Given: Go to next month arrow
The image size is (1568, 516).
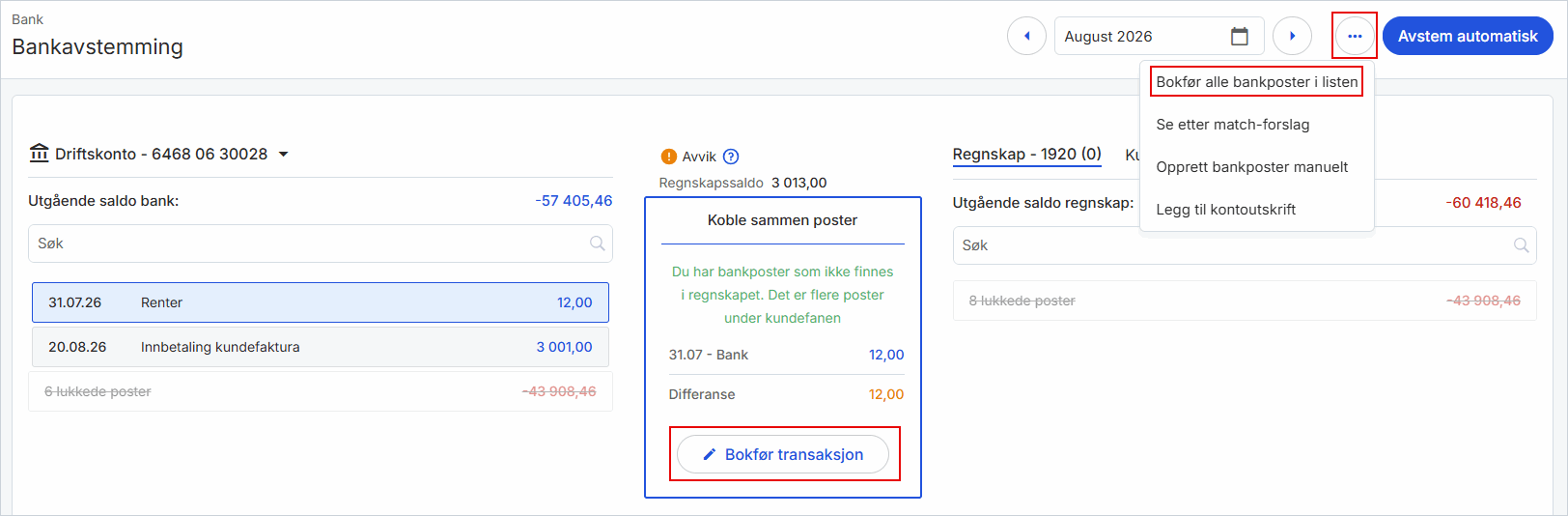Looking at the screenshot, I should coord(1292,37).
